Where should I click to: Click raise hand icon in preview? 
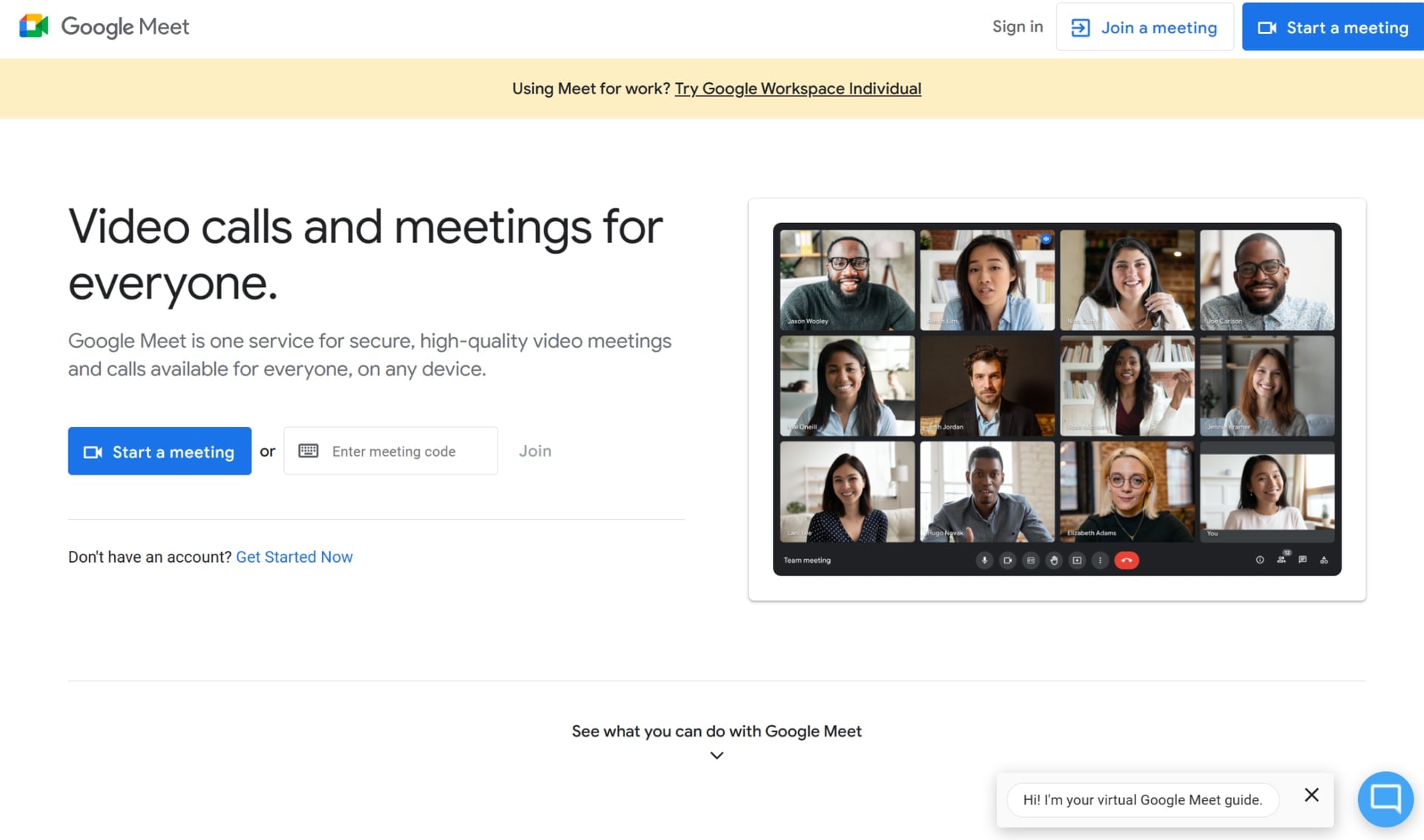coord(1054,560)
